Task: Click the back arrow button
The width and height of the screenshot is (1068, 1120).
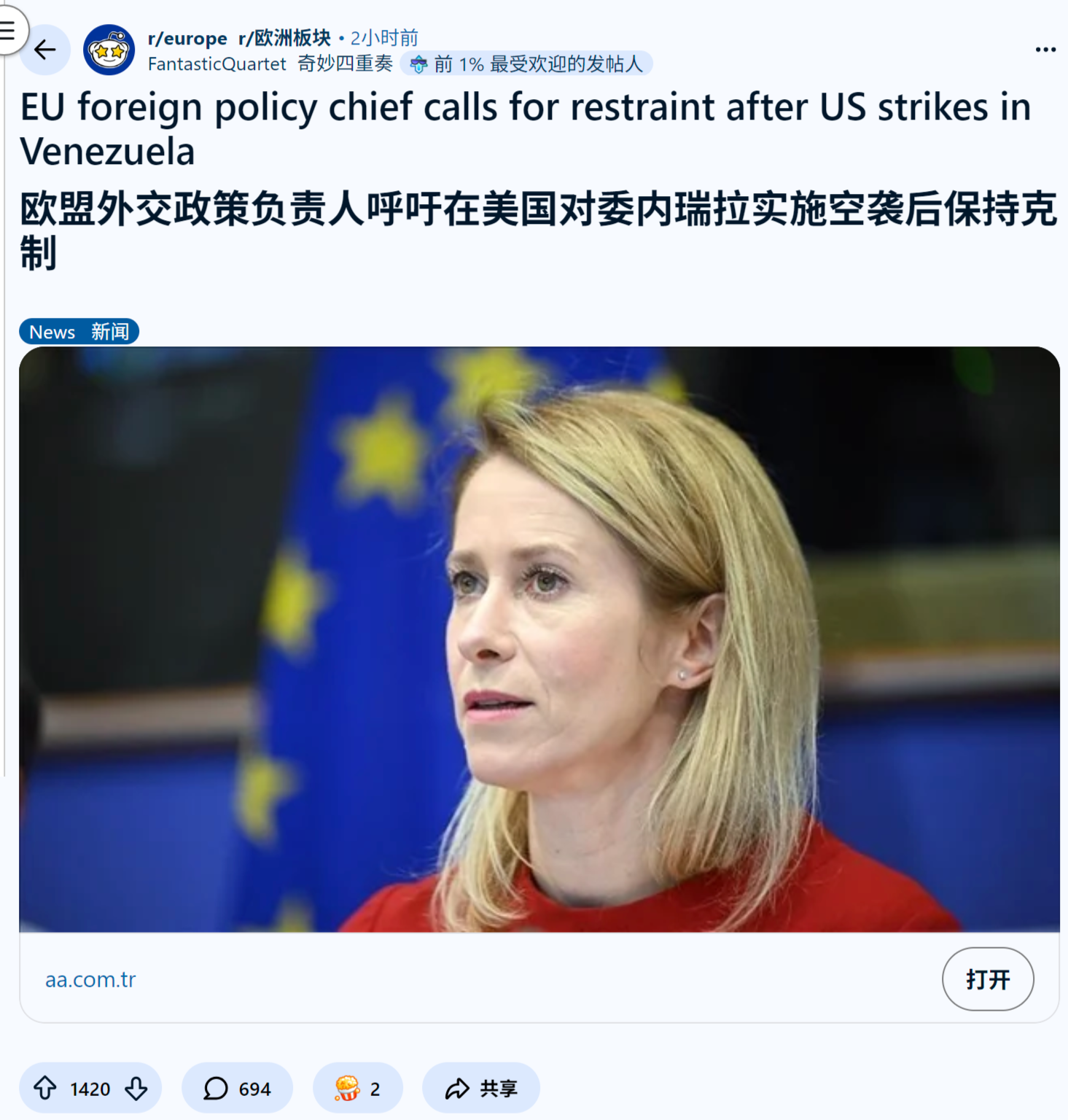Action: [44, 50]
